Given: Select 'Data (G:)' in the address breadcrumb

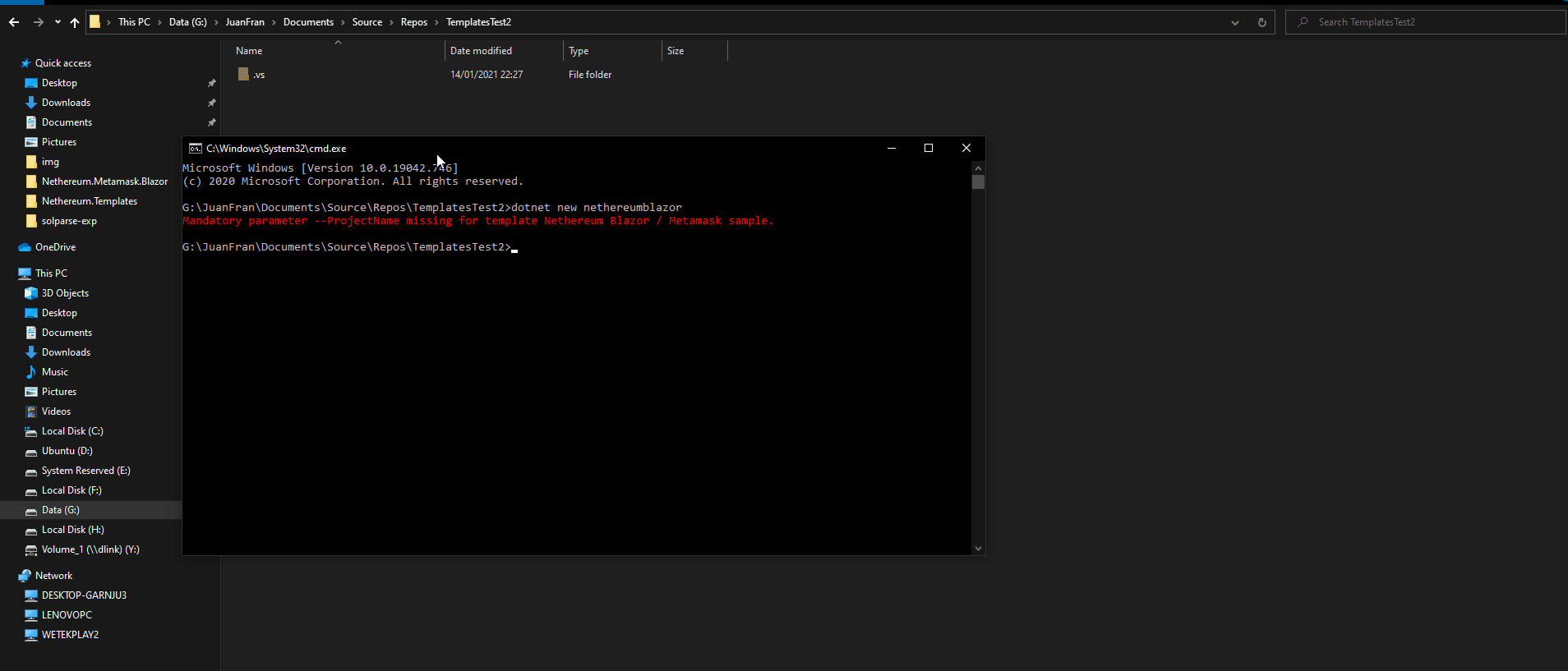Looking at the screenshot, I should tap(187, 22).
